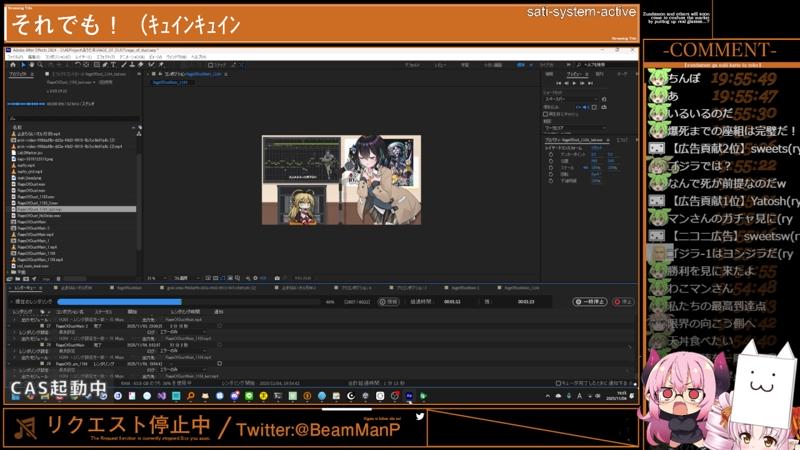Open the workspace overflow chevron
This screenshot has width=800, height=450.
pos(568,65)
